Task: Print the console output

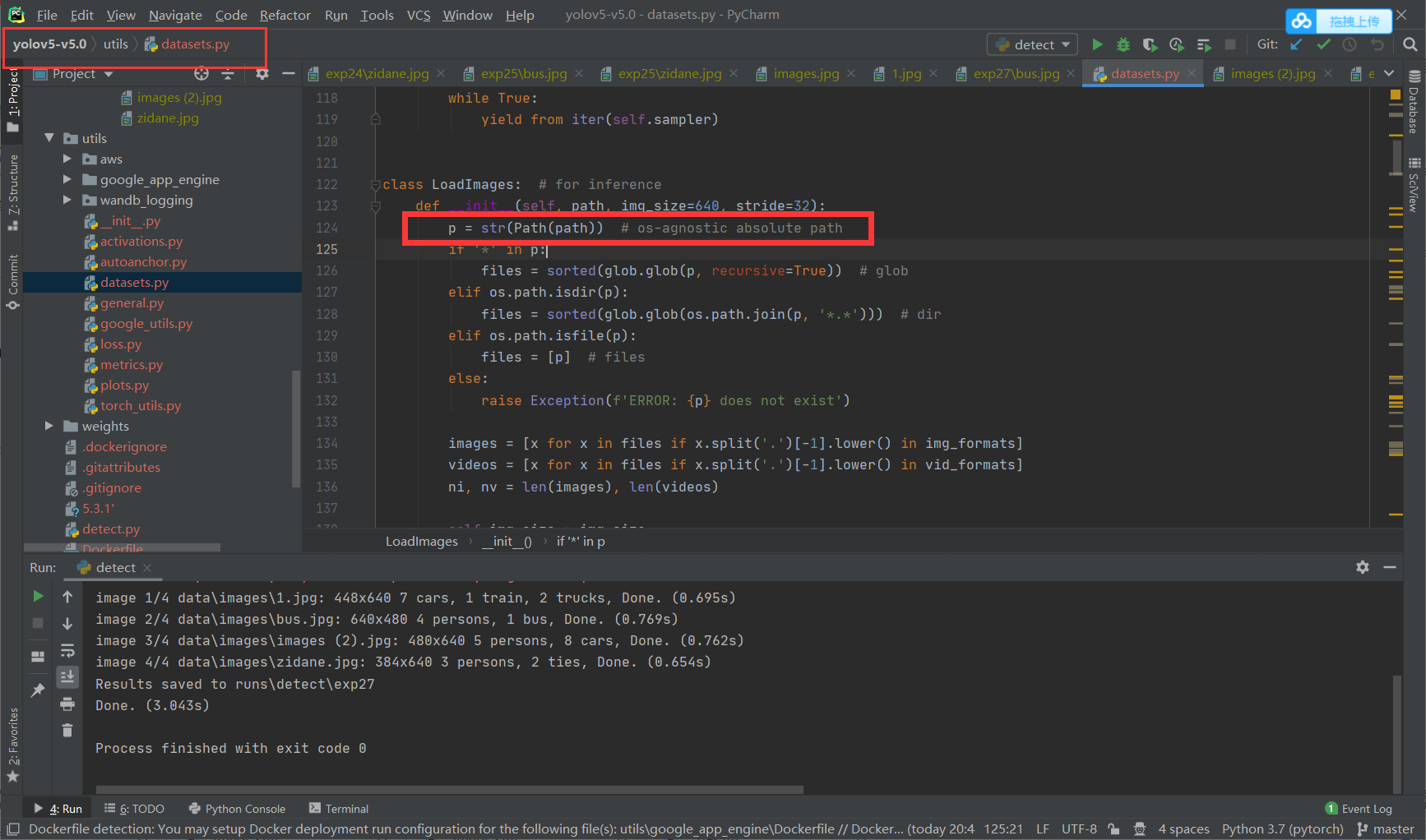Action: pos(67,704)
